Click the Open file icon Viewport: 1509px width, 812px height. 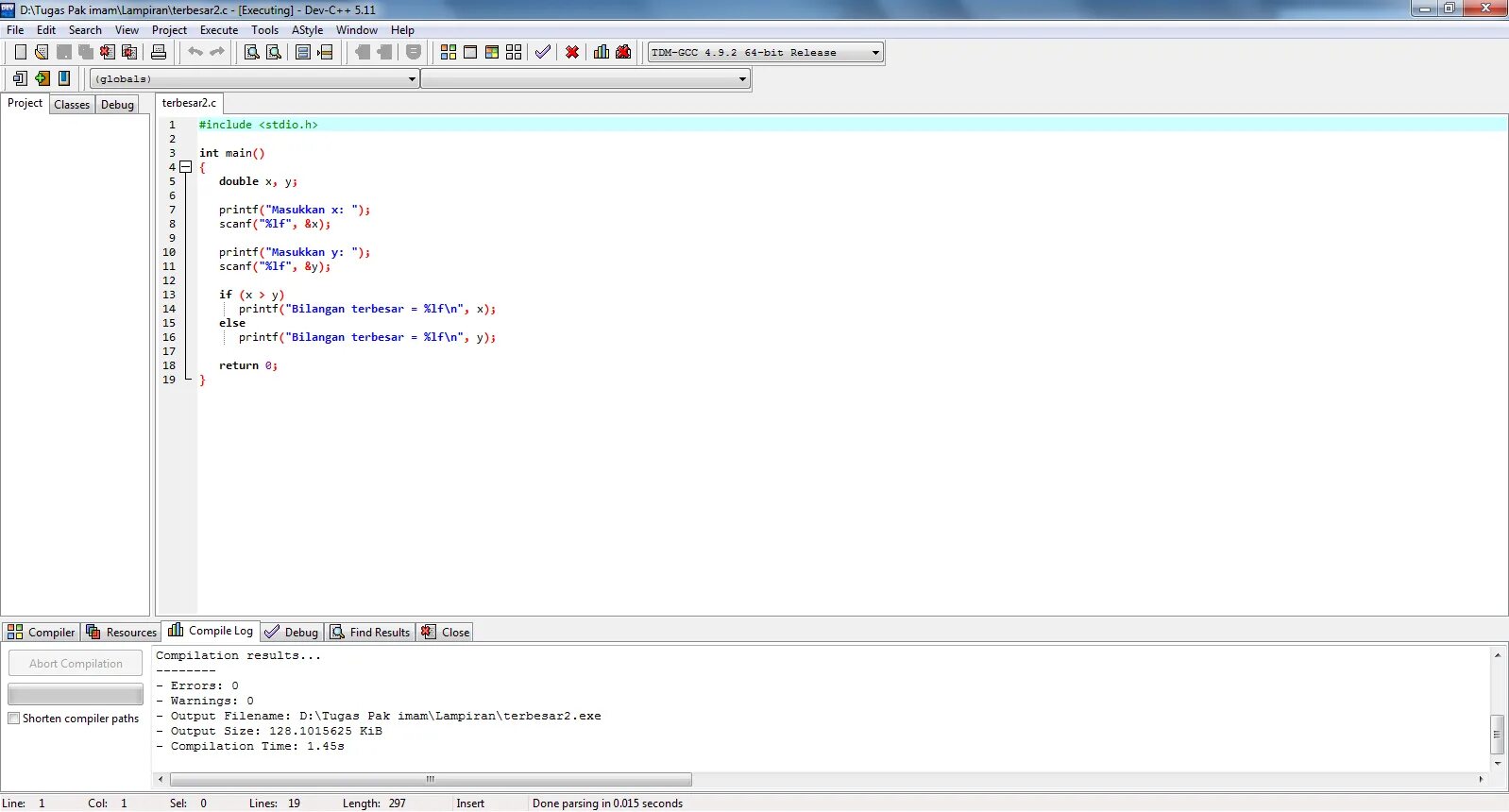tap(42, 52)
